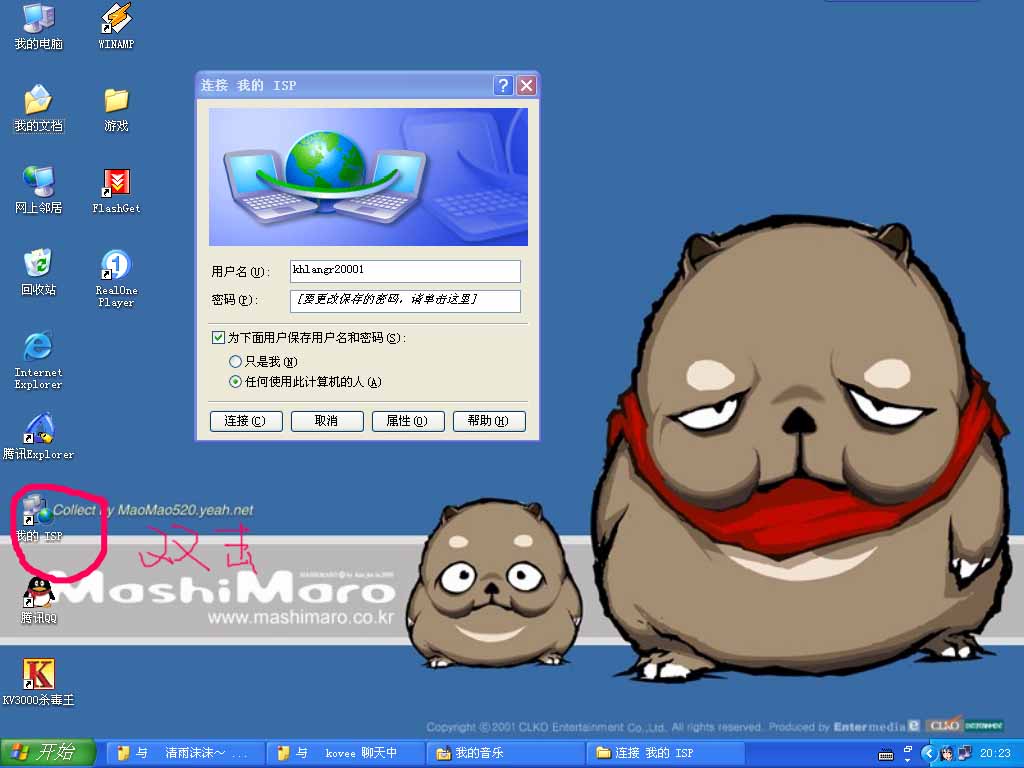Screen dimensions: 1024x768
Task: Select the WINAMP desktop shortcut
Action: pos(116,25)
